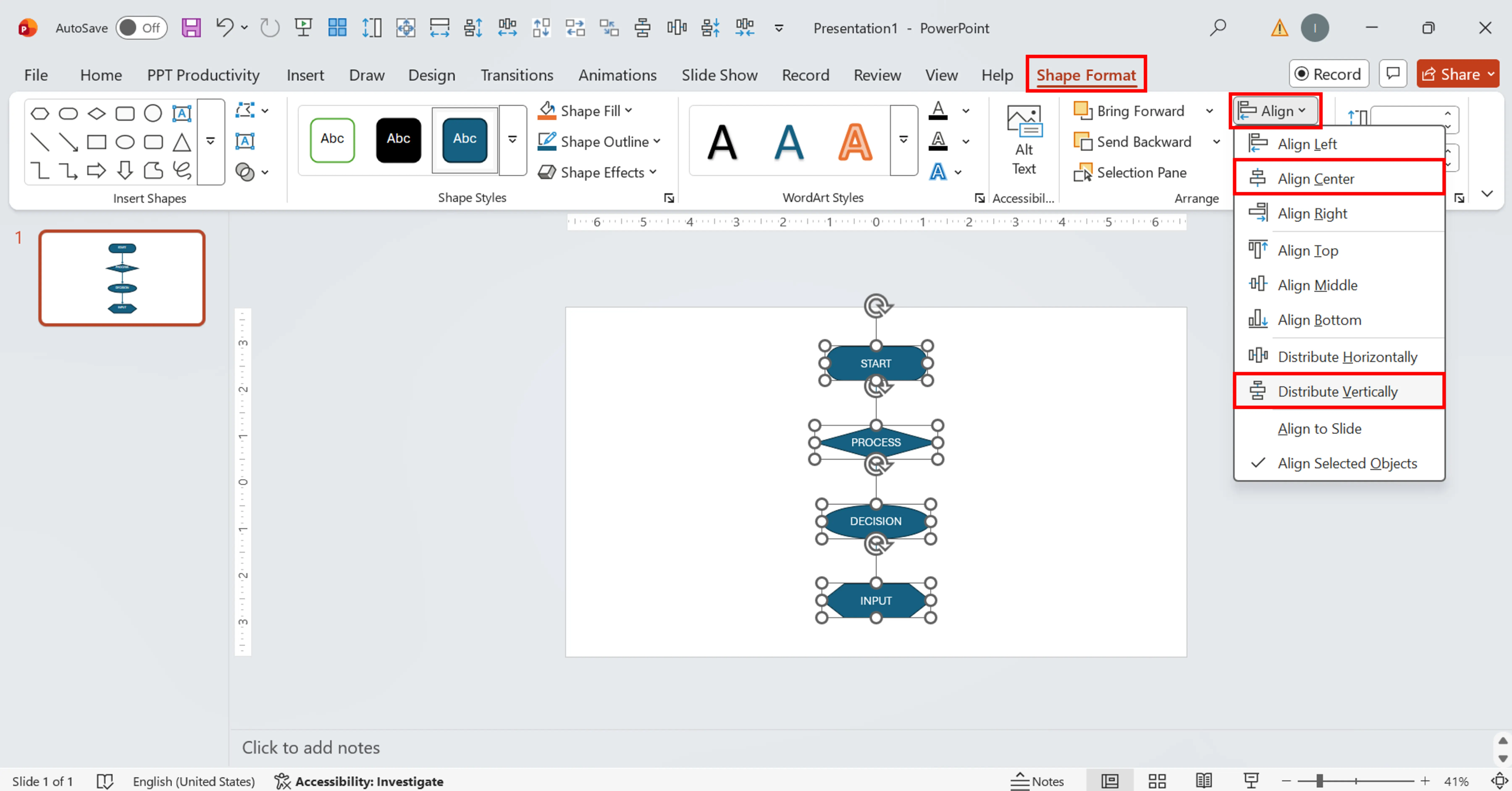The image size is (1512, 791).
Task: Select Distribute Vertically from menu
Action: 1339,391
